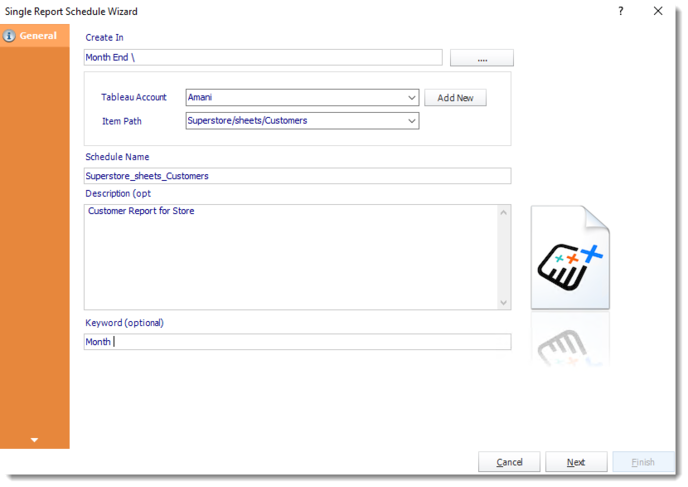Click the Keyword (optional) label
This screenshot has height=487, width=688.
pos(125,322)
